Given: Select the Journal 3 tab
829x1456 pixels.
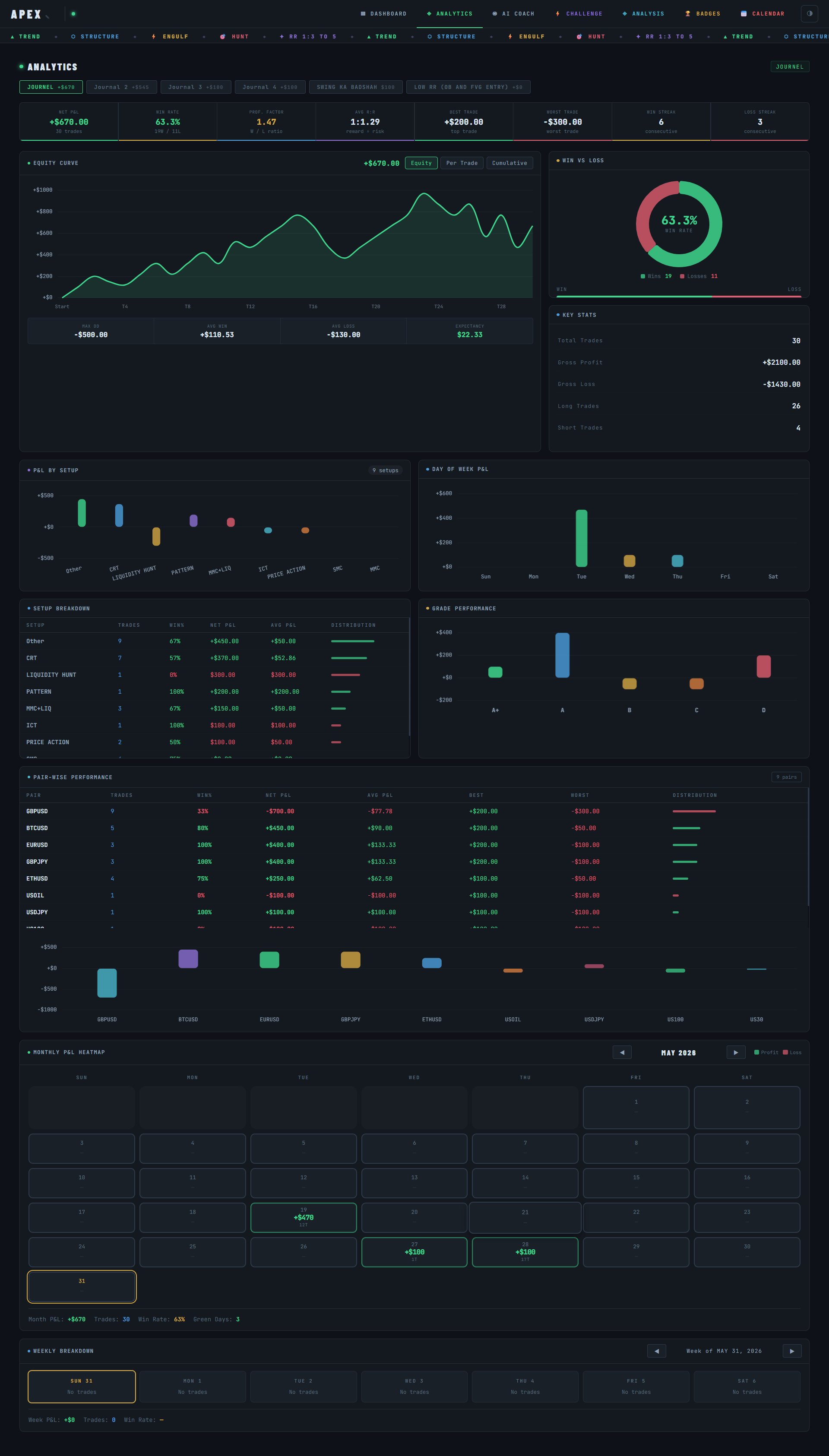Looking at the screenshot, I should [x=195, y=87].
